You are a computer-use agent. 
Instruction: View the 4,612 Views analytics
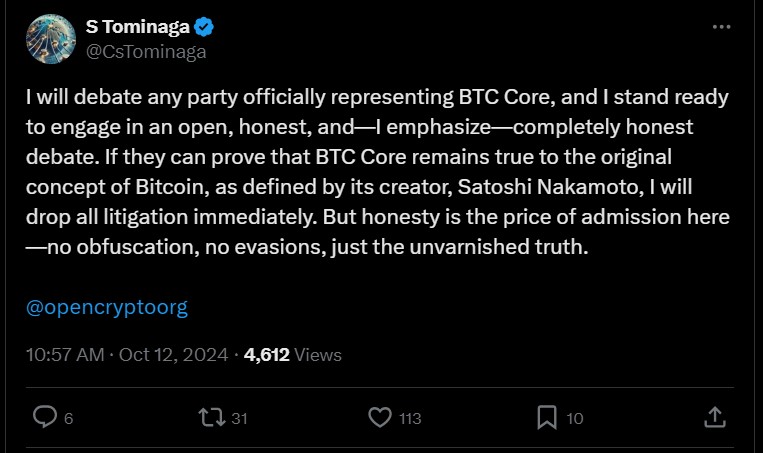pyautogui.click(x=292, y=355)
